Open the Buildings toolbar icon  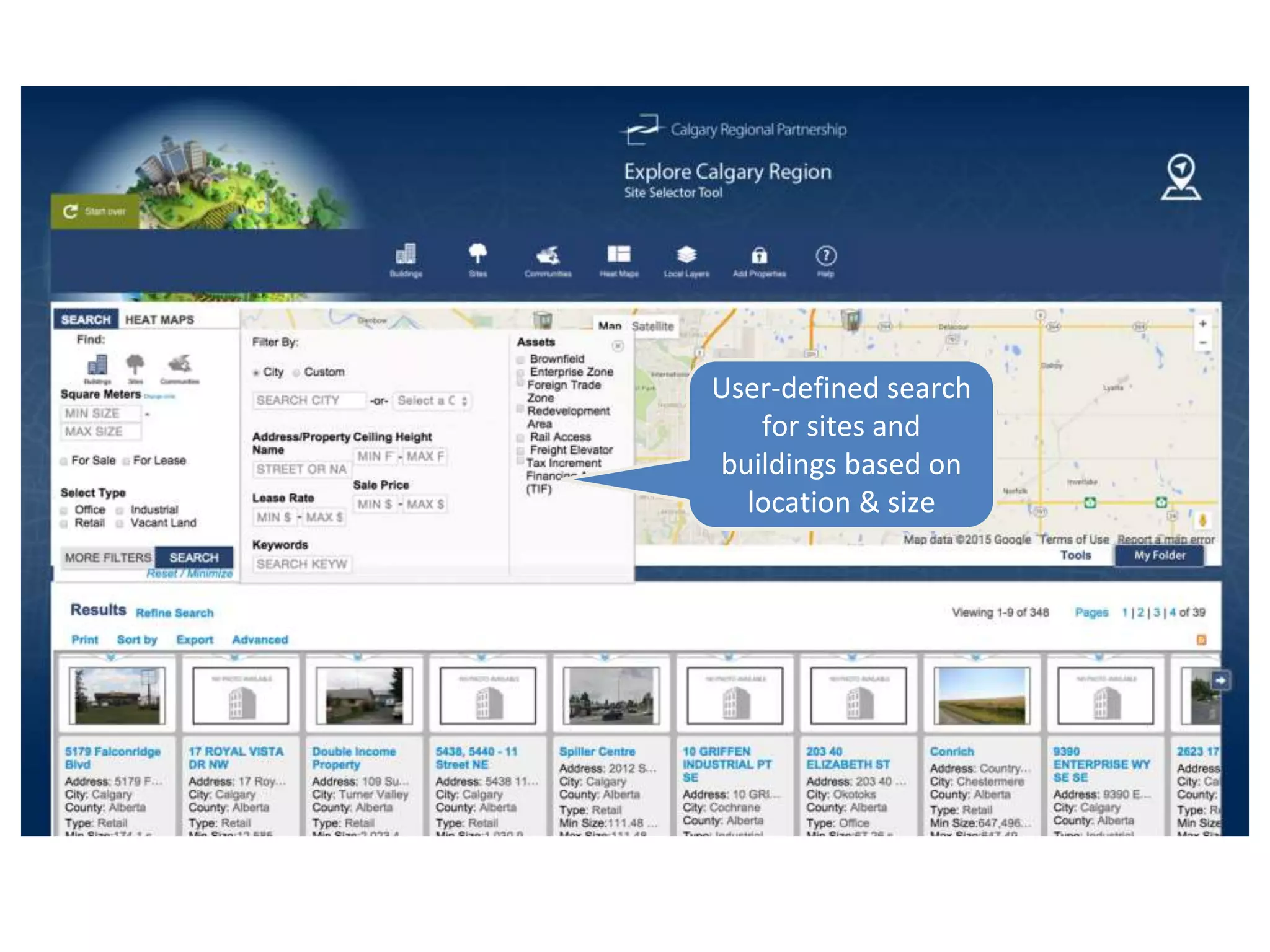pyautogui.click(x=406, y=260)
